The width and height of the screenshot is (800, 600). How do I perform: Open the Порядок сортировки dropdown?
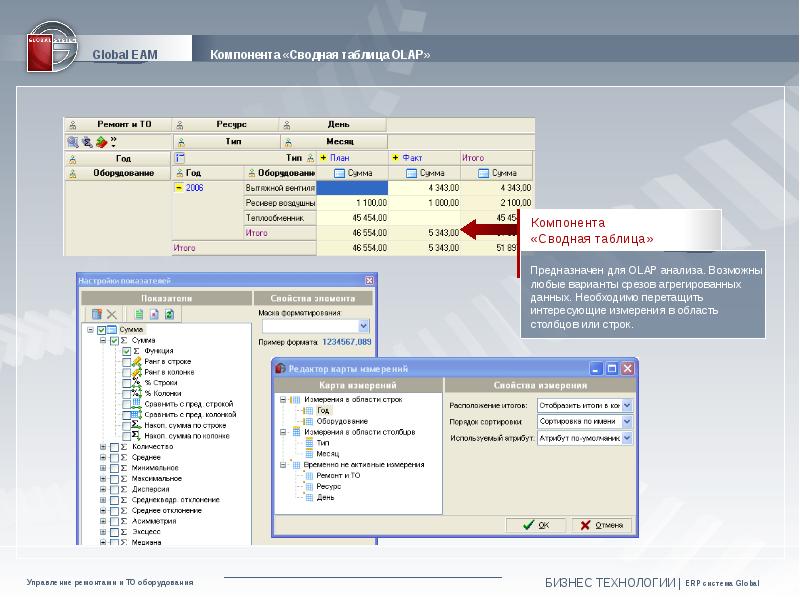click(626, 422)
